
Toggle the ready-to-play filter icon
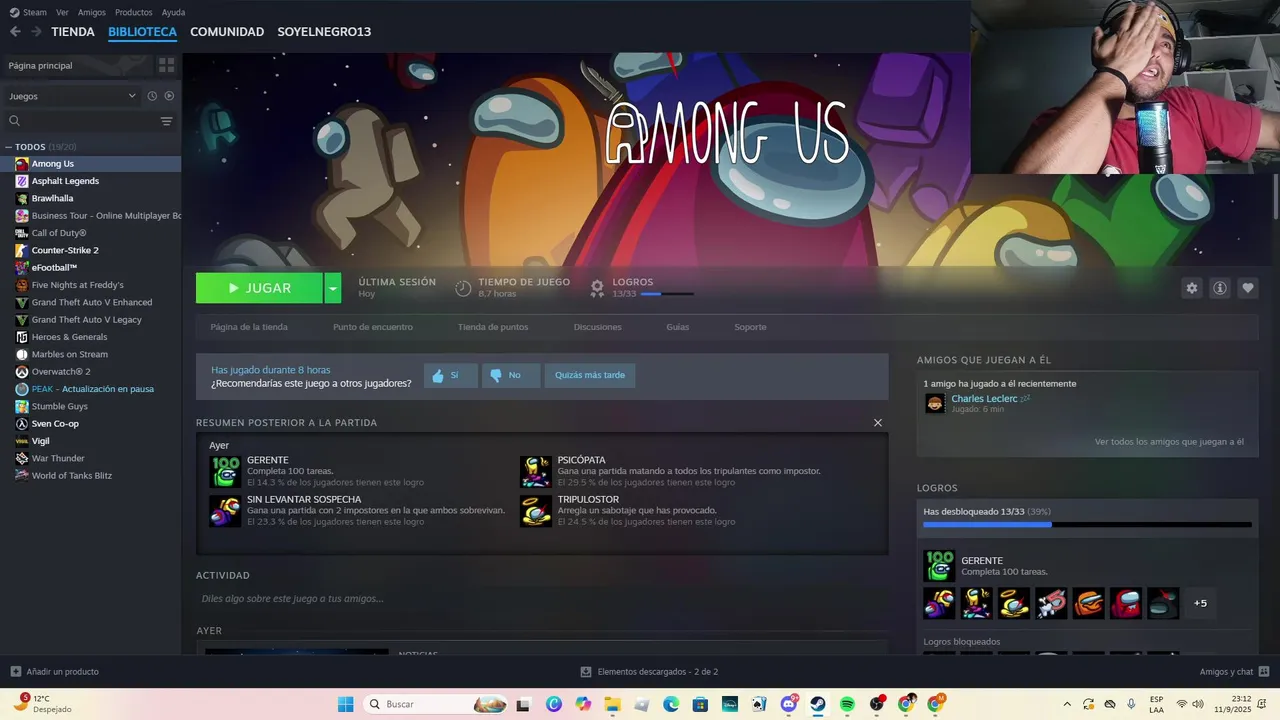(x=169, y=96)
